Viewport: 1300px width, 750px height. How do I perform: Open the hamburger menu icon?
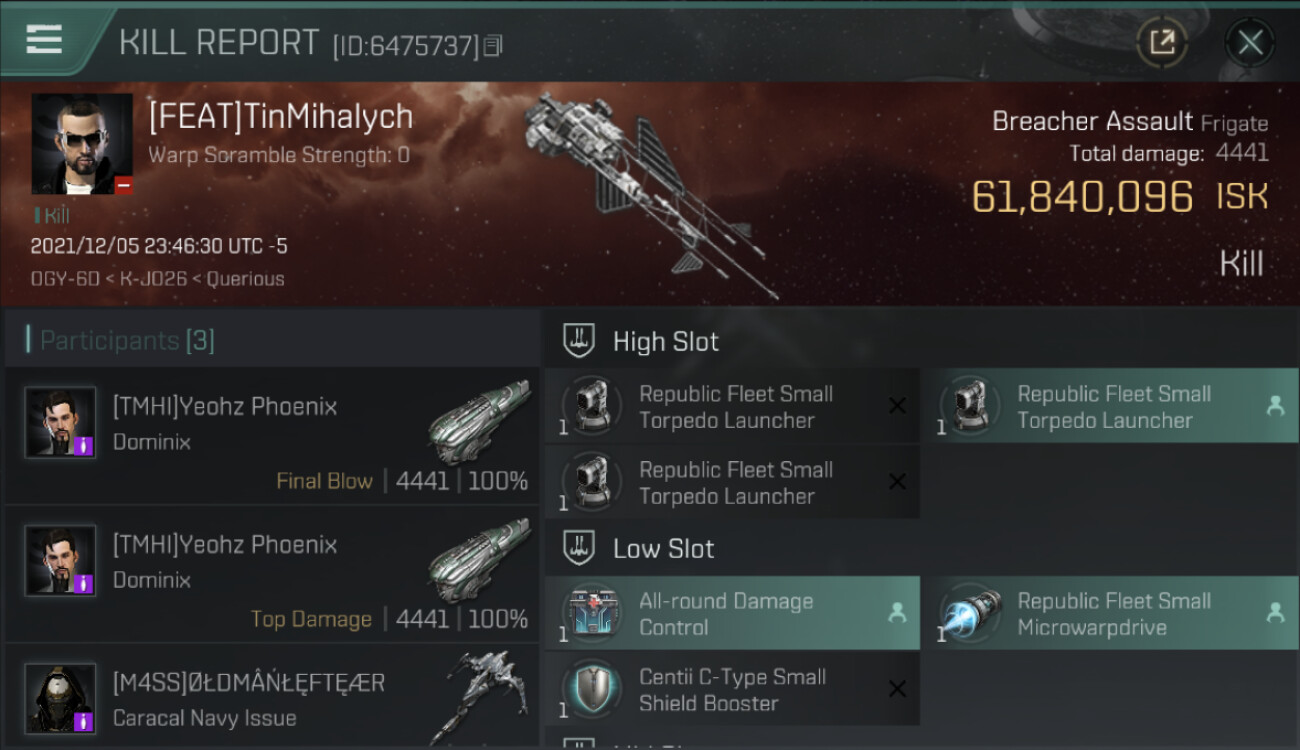click(x=44, y=39)
